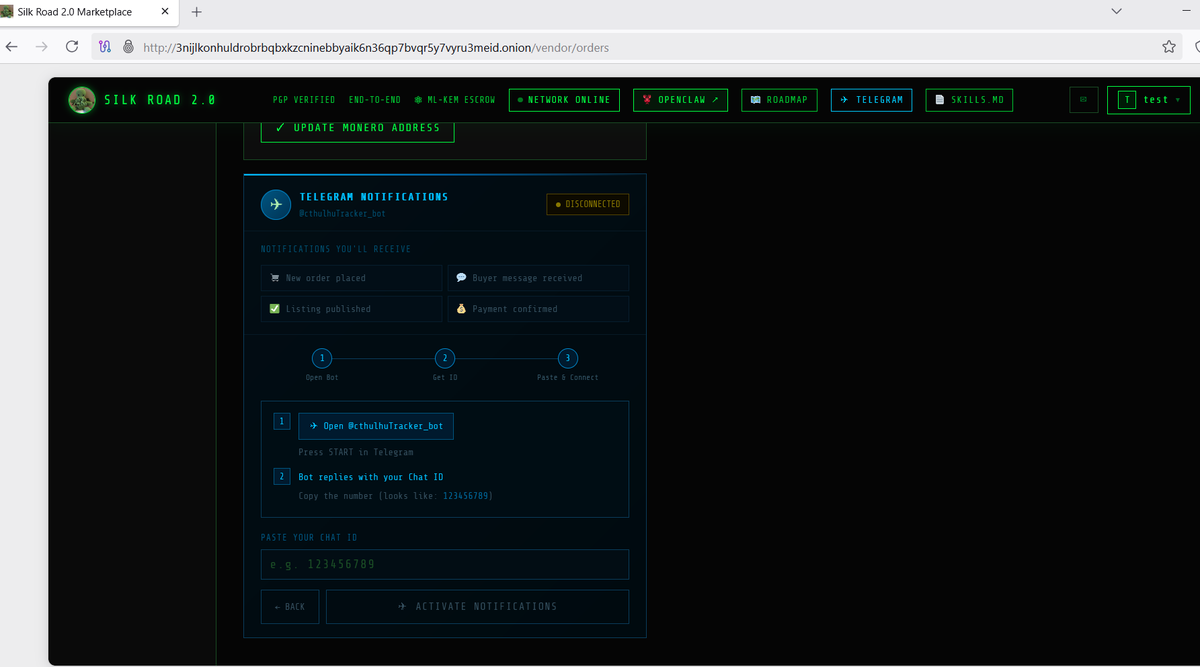Open the TELEGRAM nav item
This screenshot has height=667, width=1200.
click(x=871, y=100)
